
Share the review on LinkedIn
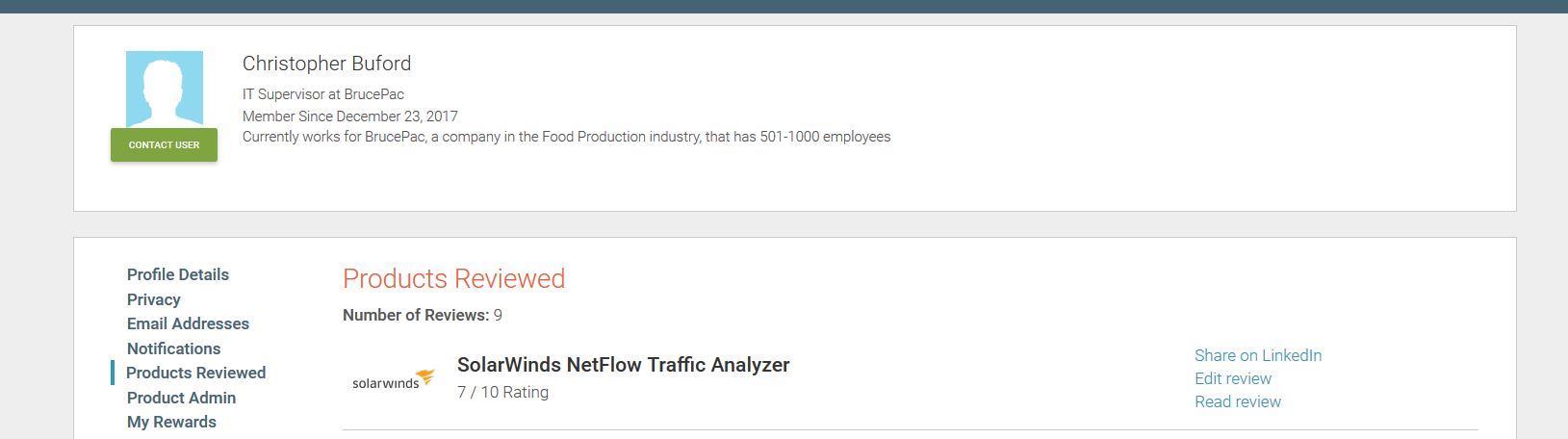pos(1257,355)
